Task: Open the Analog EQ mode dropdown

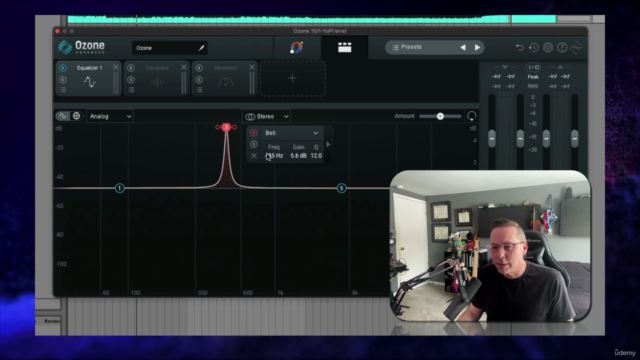Action: [x=110, y=116]
